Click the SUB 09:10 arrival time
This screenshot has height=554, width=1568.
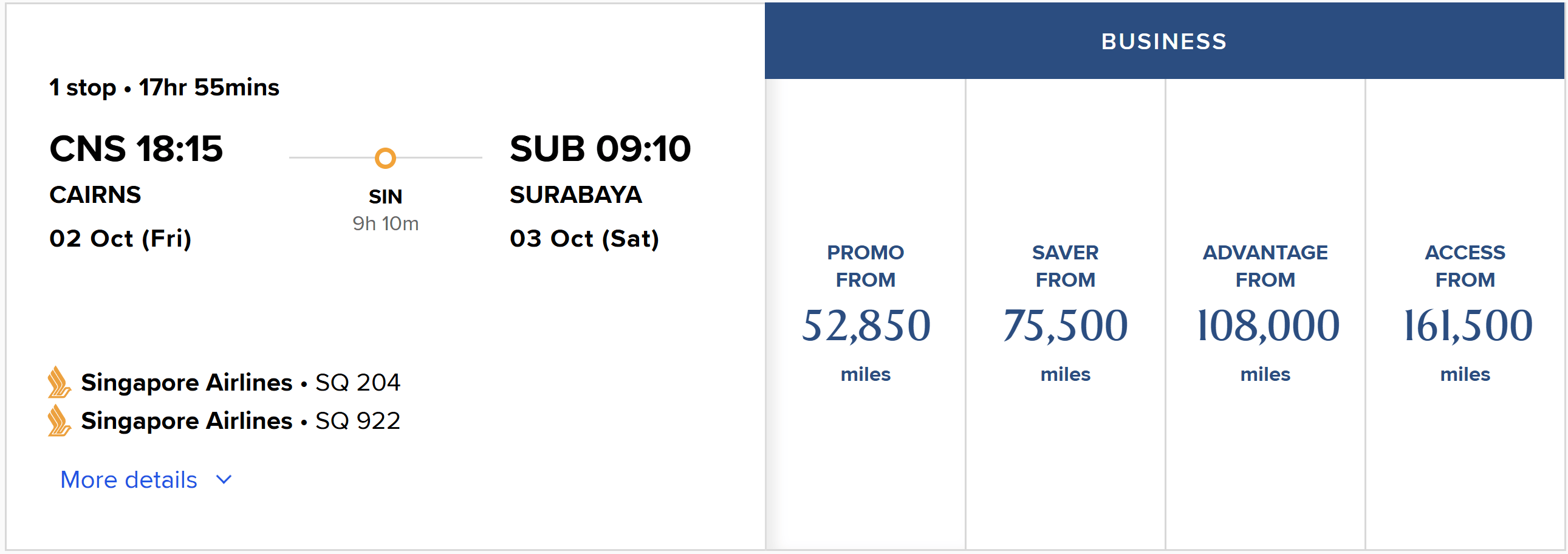click(600, 149)
